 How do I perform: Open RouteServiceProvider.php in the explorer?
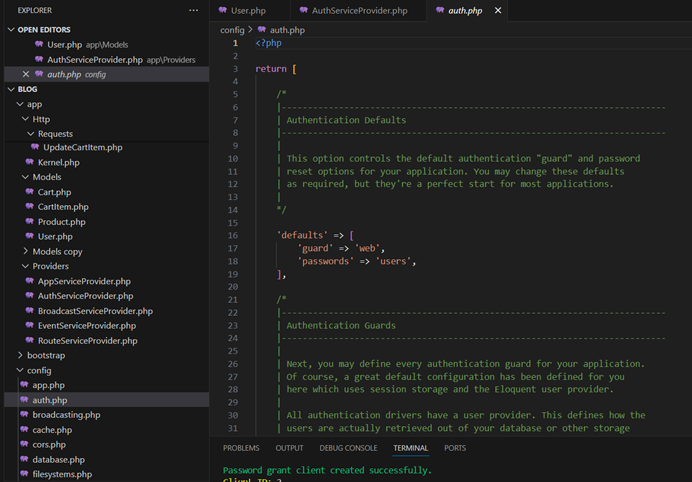(87, 340)
